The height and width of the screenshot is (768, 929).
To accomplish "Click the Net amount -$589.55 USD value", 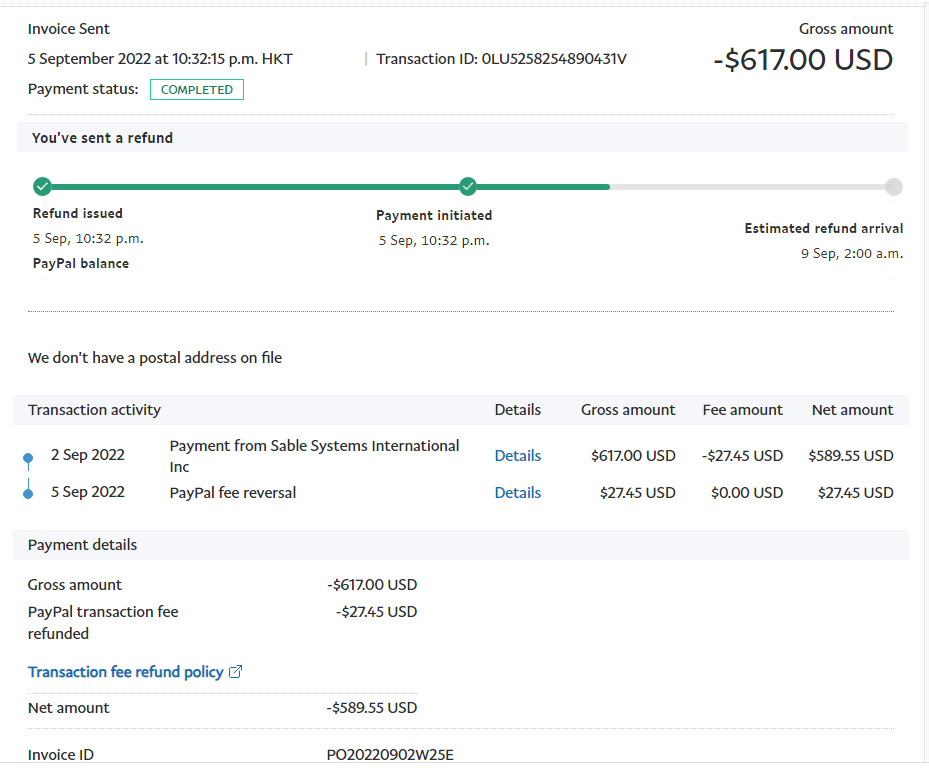I will point(371,708).
